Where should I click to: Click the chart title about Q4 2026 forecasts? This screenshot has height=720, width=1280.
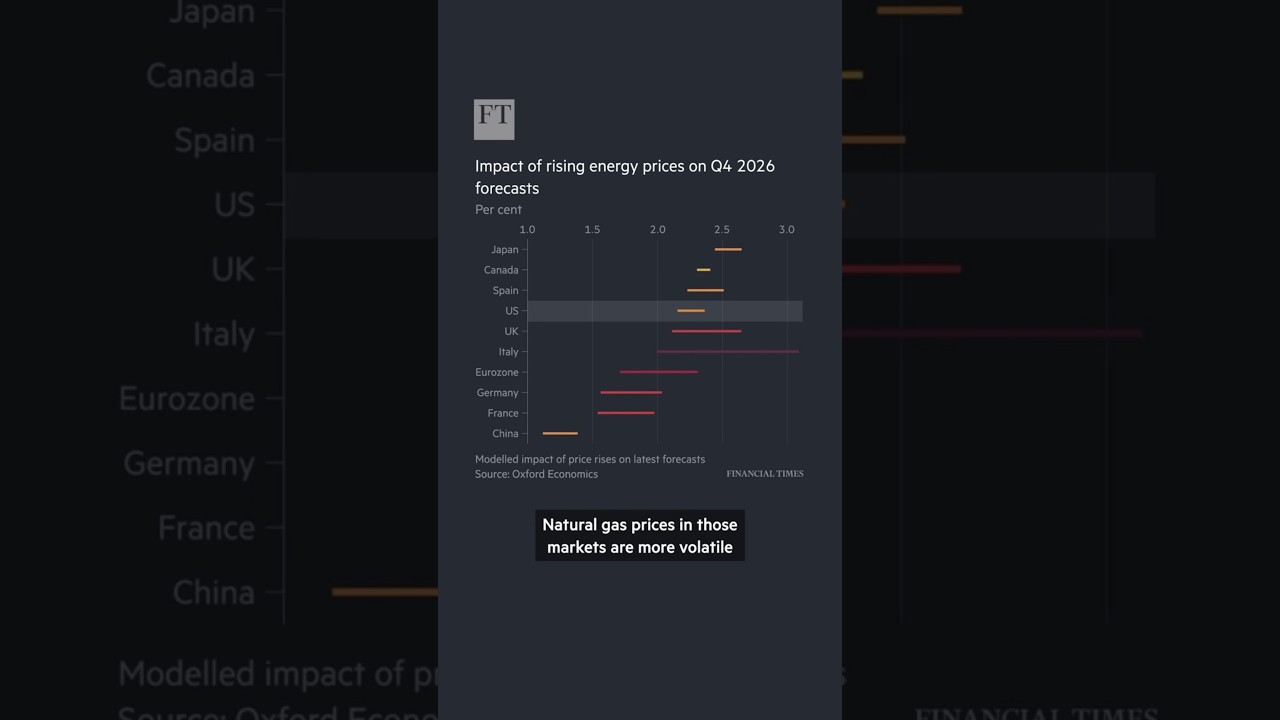(x=624, y=177)
